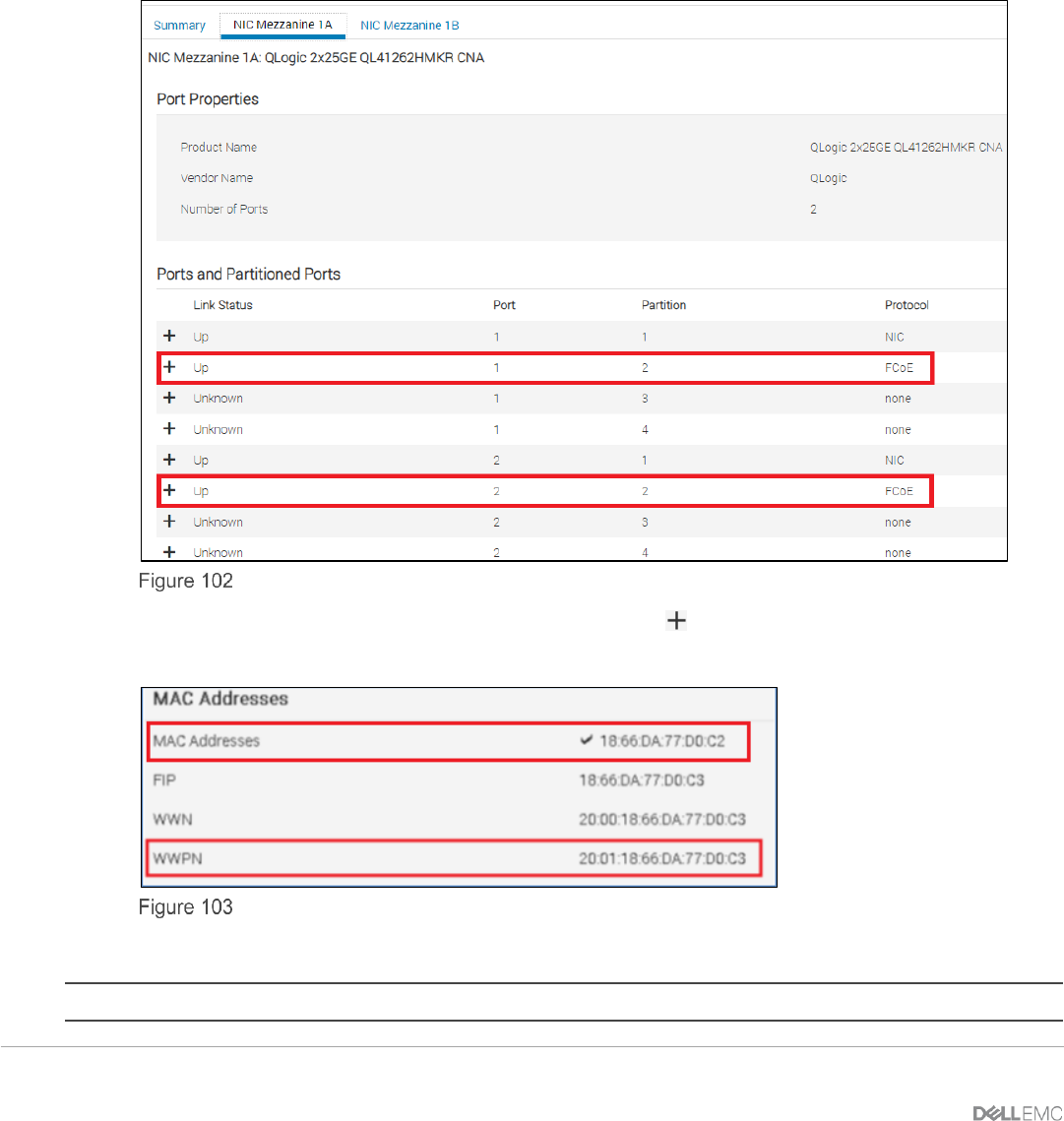Click the MAC address value 18:66:DA:77:D0:C2
Image resolution: width=1064 pixels, height=1121 pixels.
(662, 741)
